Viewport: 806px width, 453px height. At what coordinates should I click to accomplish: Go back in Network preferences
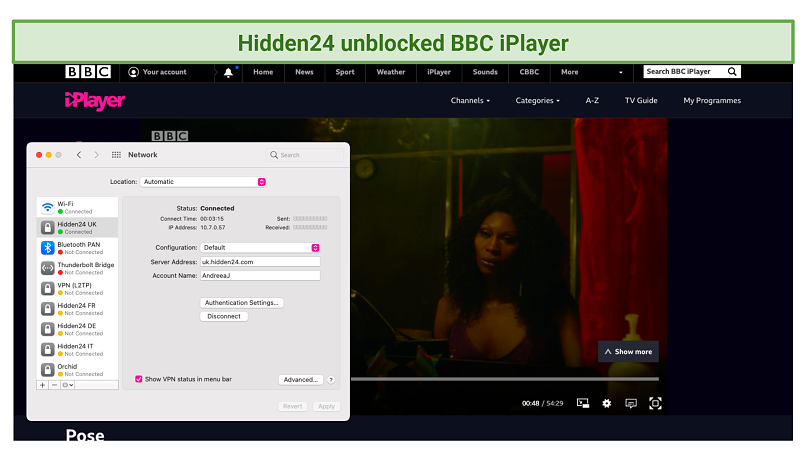coord(79,155)
